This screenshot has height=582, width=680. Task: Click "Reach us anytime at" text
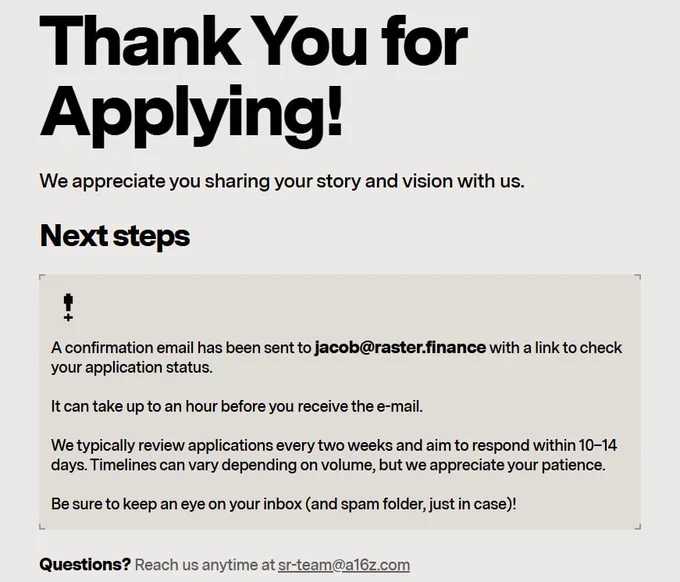click(205, 565)
